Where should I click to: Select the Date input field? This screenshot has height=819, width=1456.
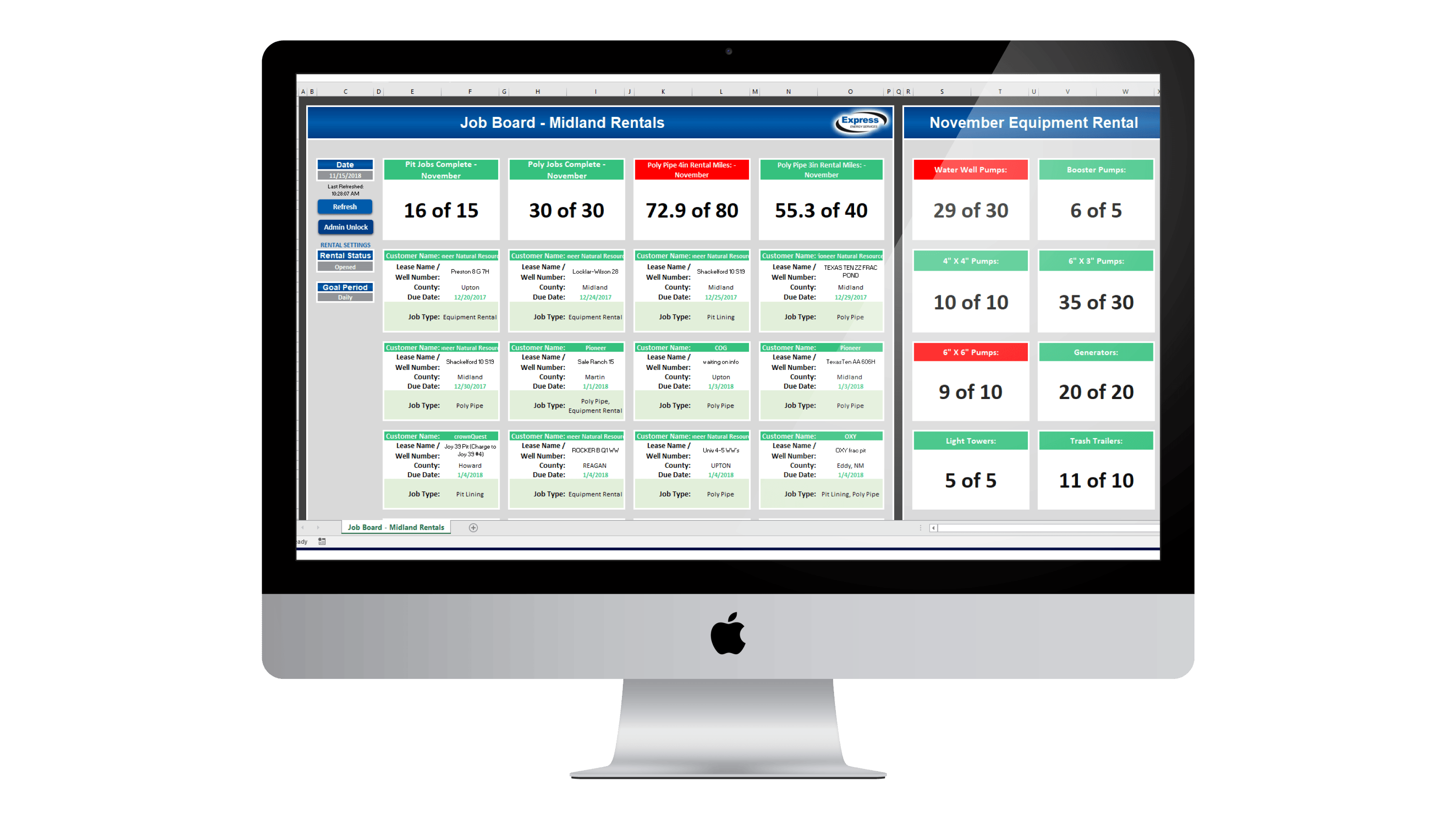click(343, 176)
